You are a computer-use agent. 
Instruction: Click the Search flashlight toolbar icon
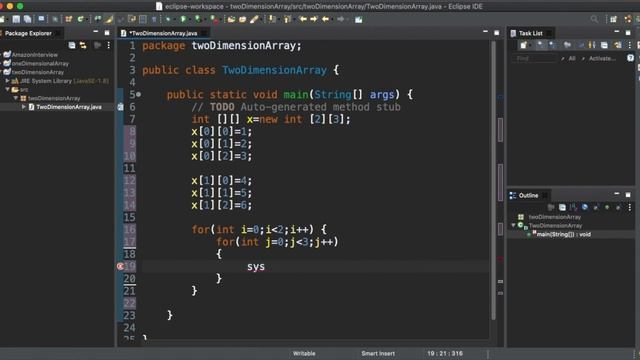(x=254, y=19)
